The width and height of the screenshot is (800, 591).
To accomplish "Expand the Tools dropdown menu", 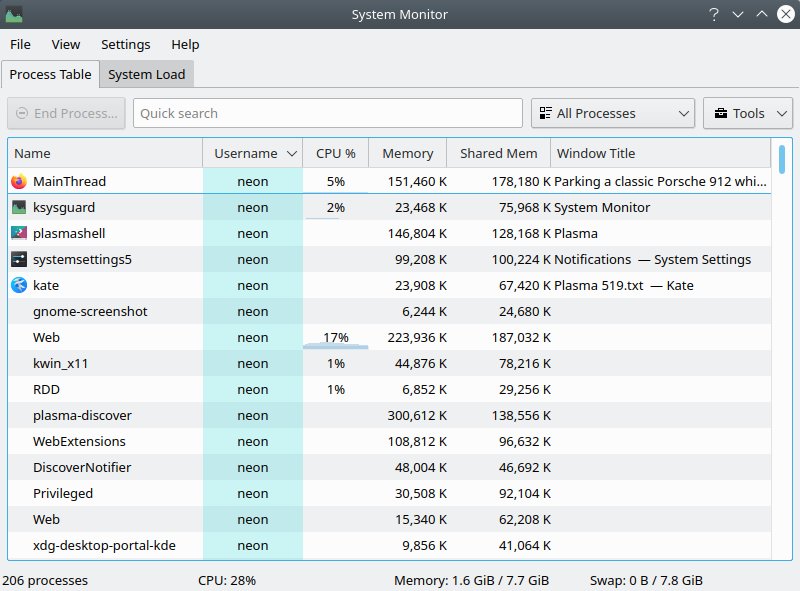I will (748, 114).
